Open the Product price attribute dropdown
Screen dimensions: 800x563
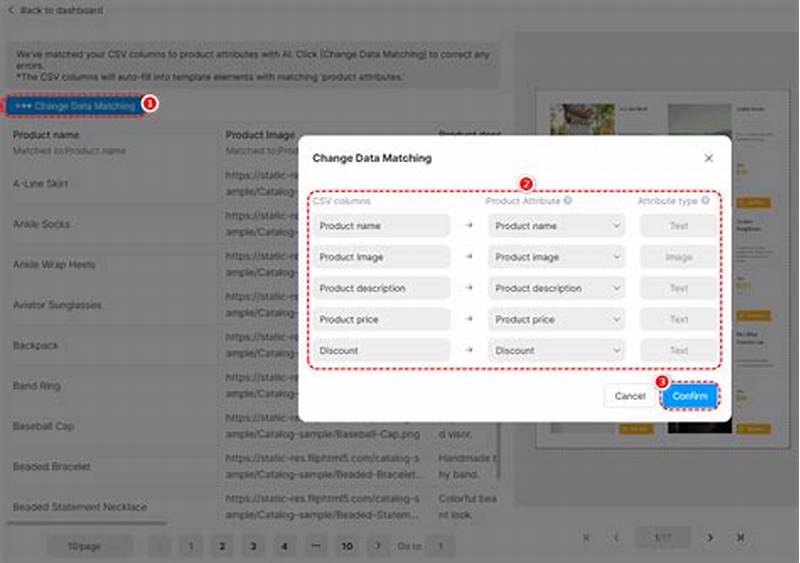(557, 319)
